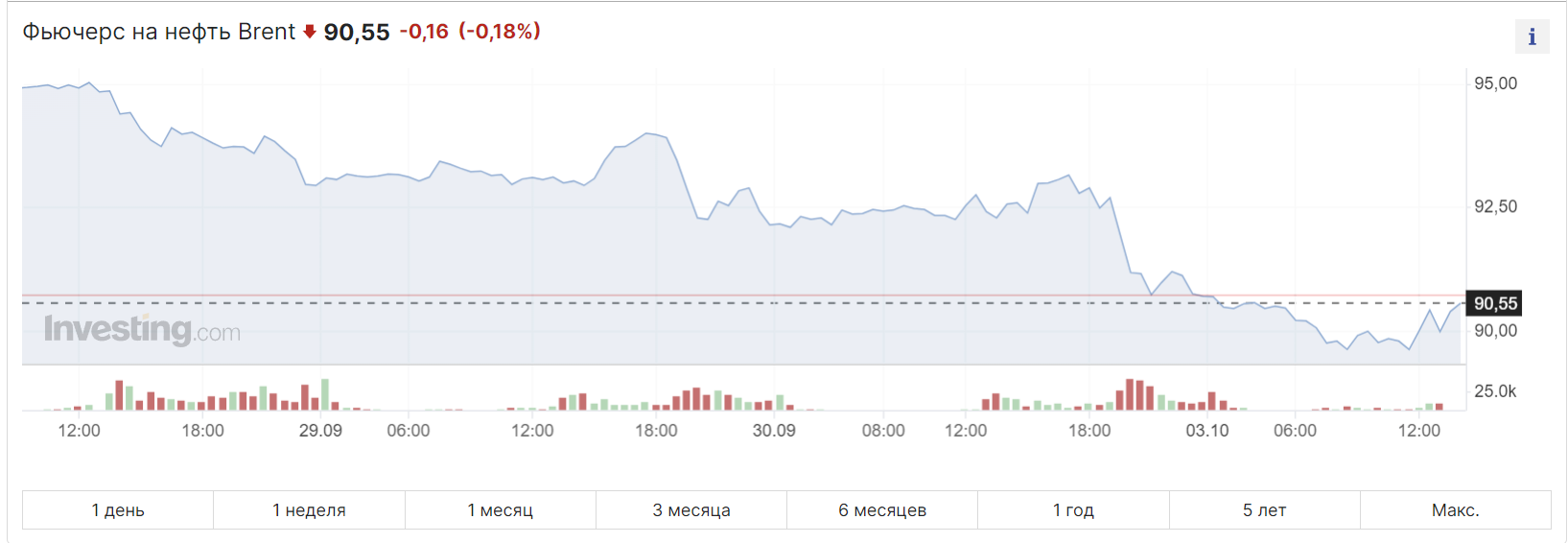The image size is (1568, 543).
Task: Click the Фьючерс на нефть Brent title
Action: click(x=159, y=32)
